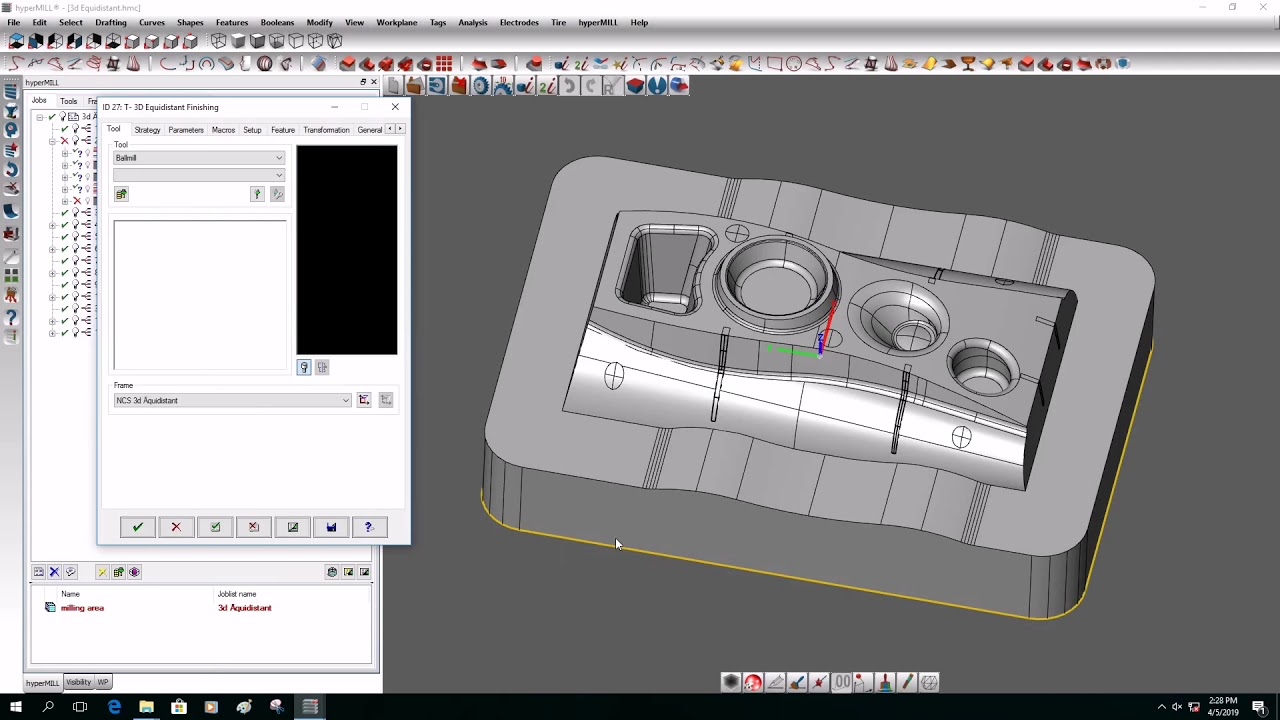Click the green checkmark of the top 3d job list
The image size is (1280, 720).
pyautogui.click(x=52, y=117)
